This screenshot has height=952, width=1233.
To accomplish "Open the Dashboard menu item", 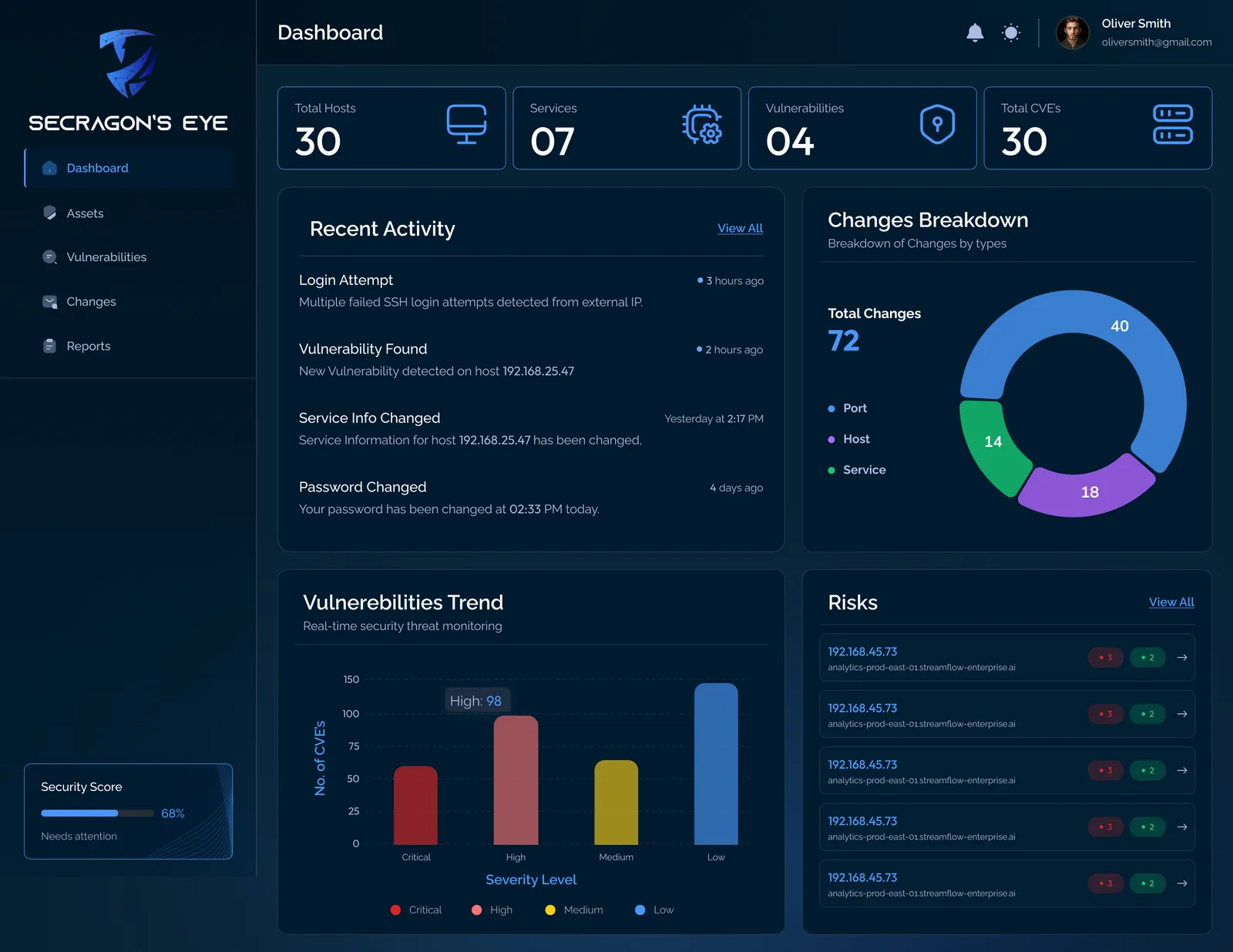I will [129, 168].
